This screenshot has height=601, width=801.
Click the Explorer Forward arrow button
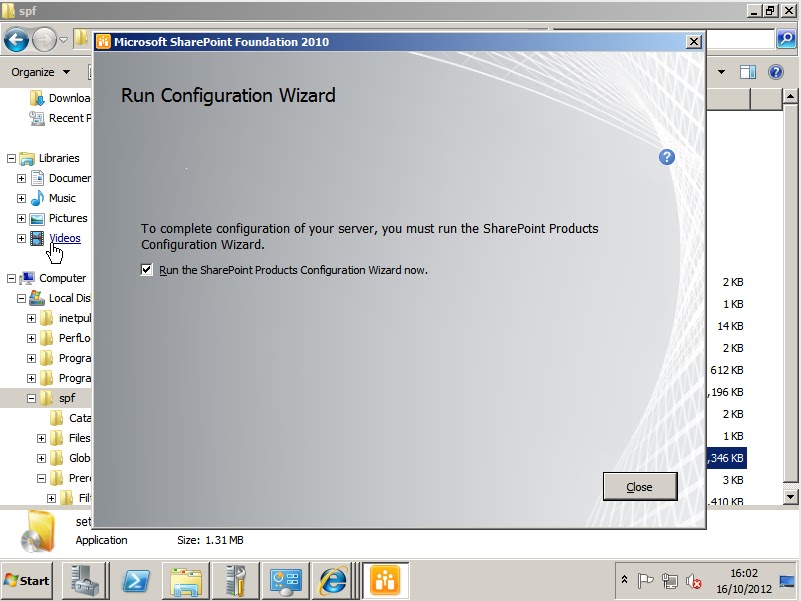point(44,40)
